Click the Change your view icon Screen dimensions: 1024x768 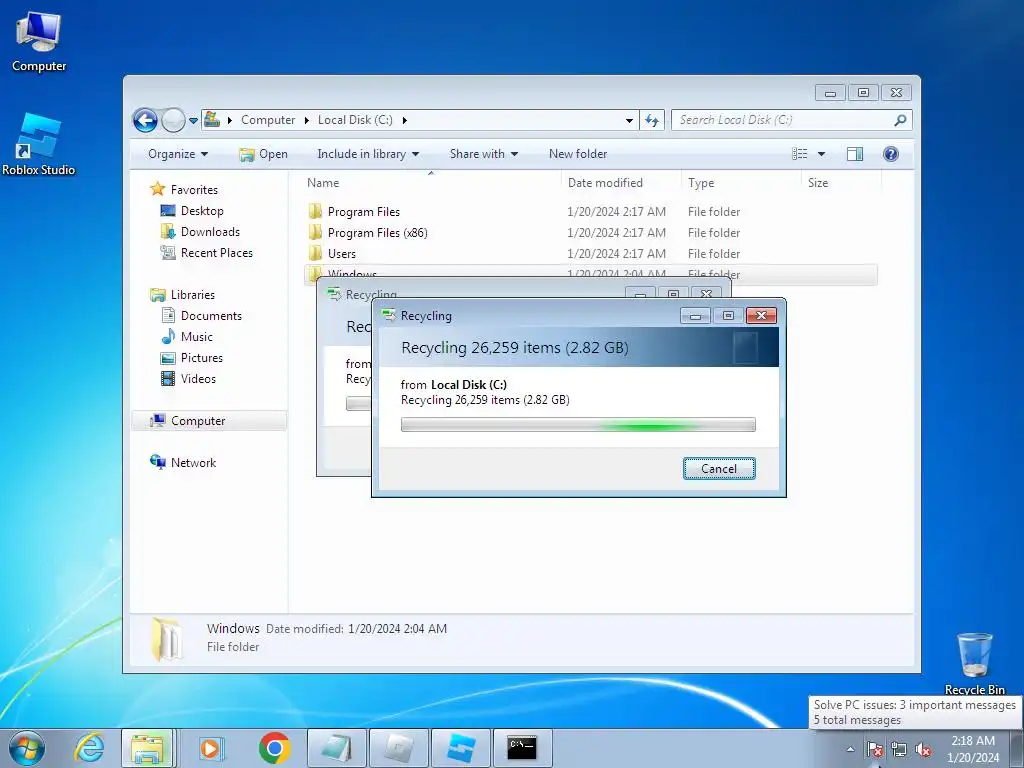[799, 154]
